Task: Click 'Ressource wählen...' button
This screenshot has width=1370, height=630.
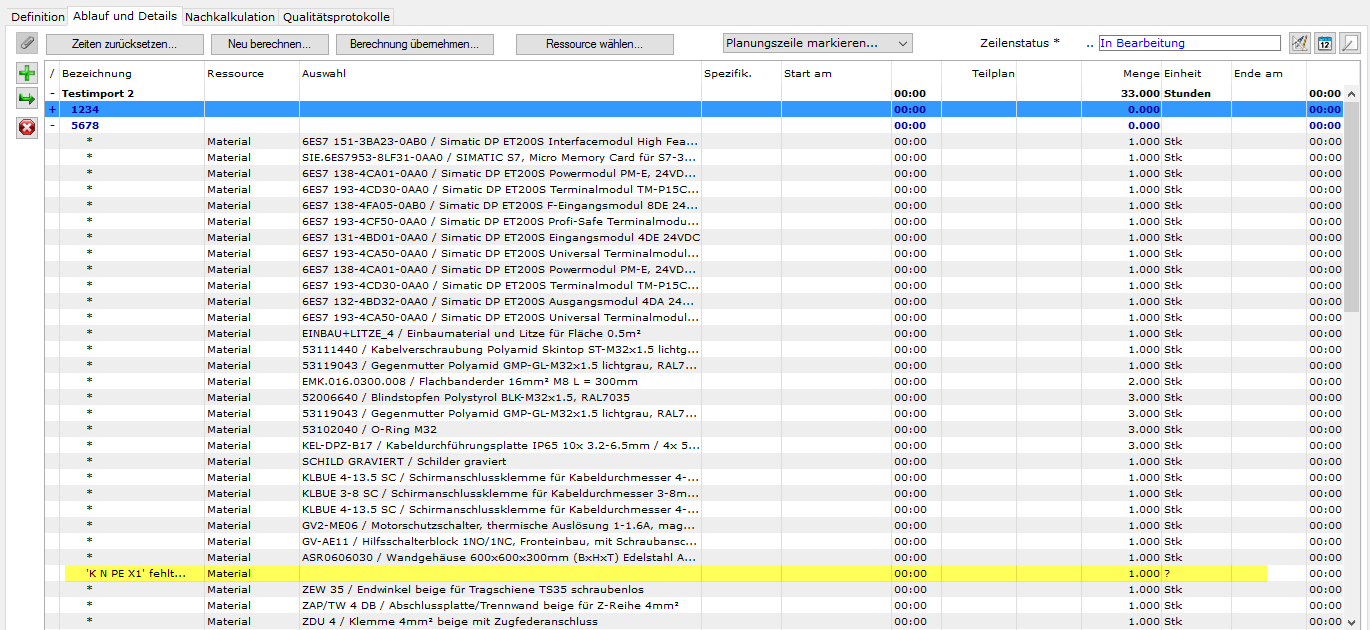Action: pyautogui.click(x=594, y=45)
